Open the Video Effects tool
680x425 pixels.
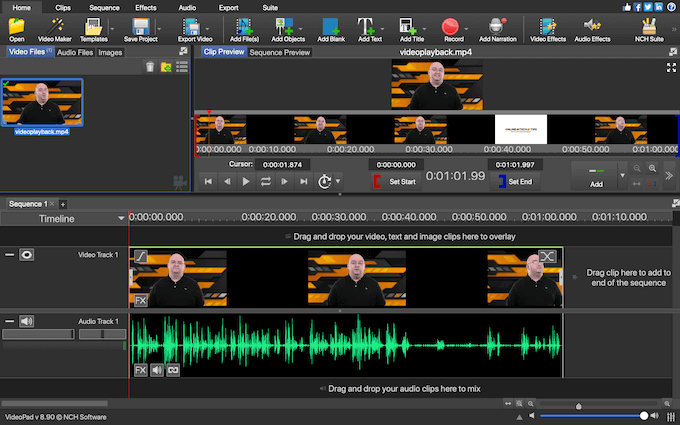click(547, 27)
